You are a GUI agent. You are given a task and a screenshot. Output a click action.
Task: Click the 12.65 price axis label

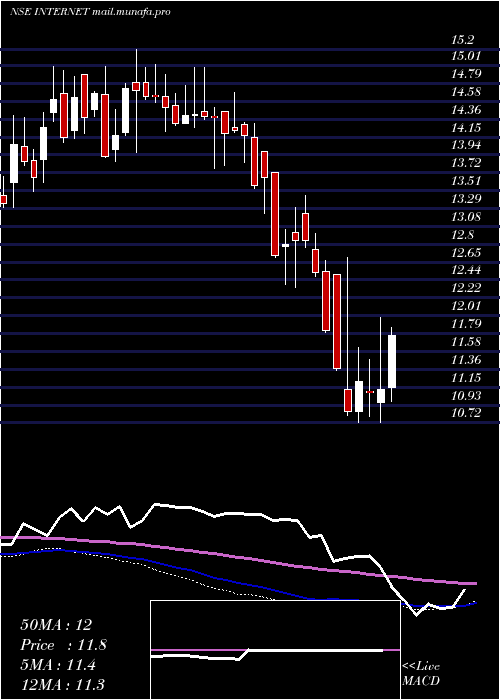click(x=466, y=253)
